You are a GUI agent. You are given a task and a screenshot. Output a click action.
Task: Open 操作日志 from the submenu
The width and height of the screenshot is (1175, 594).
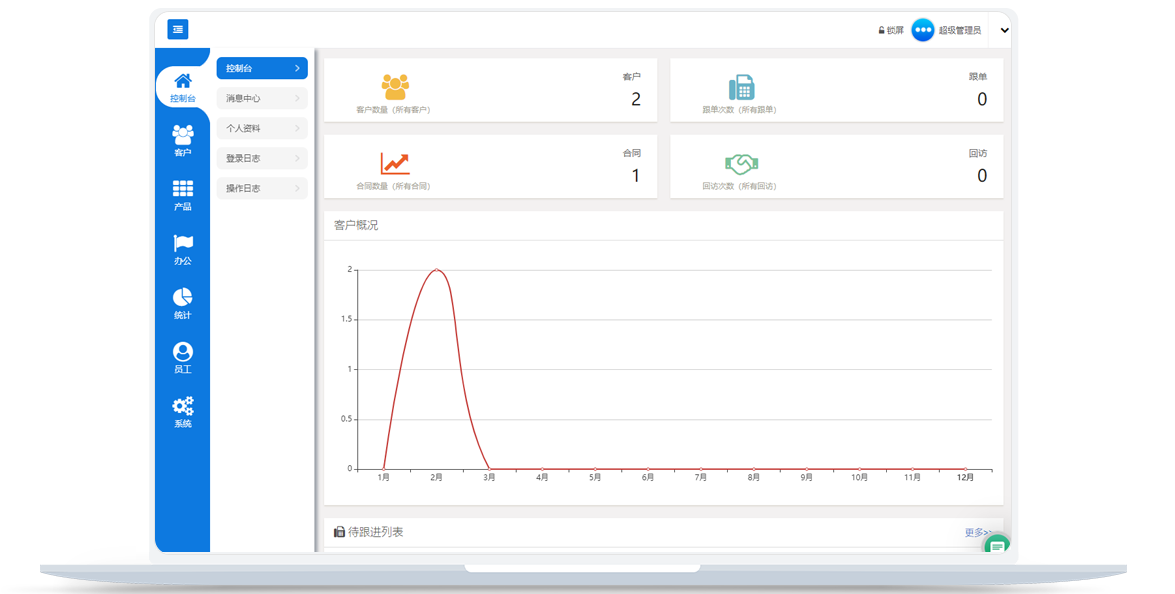coord(261,188)
